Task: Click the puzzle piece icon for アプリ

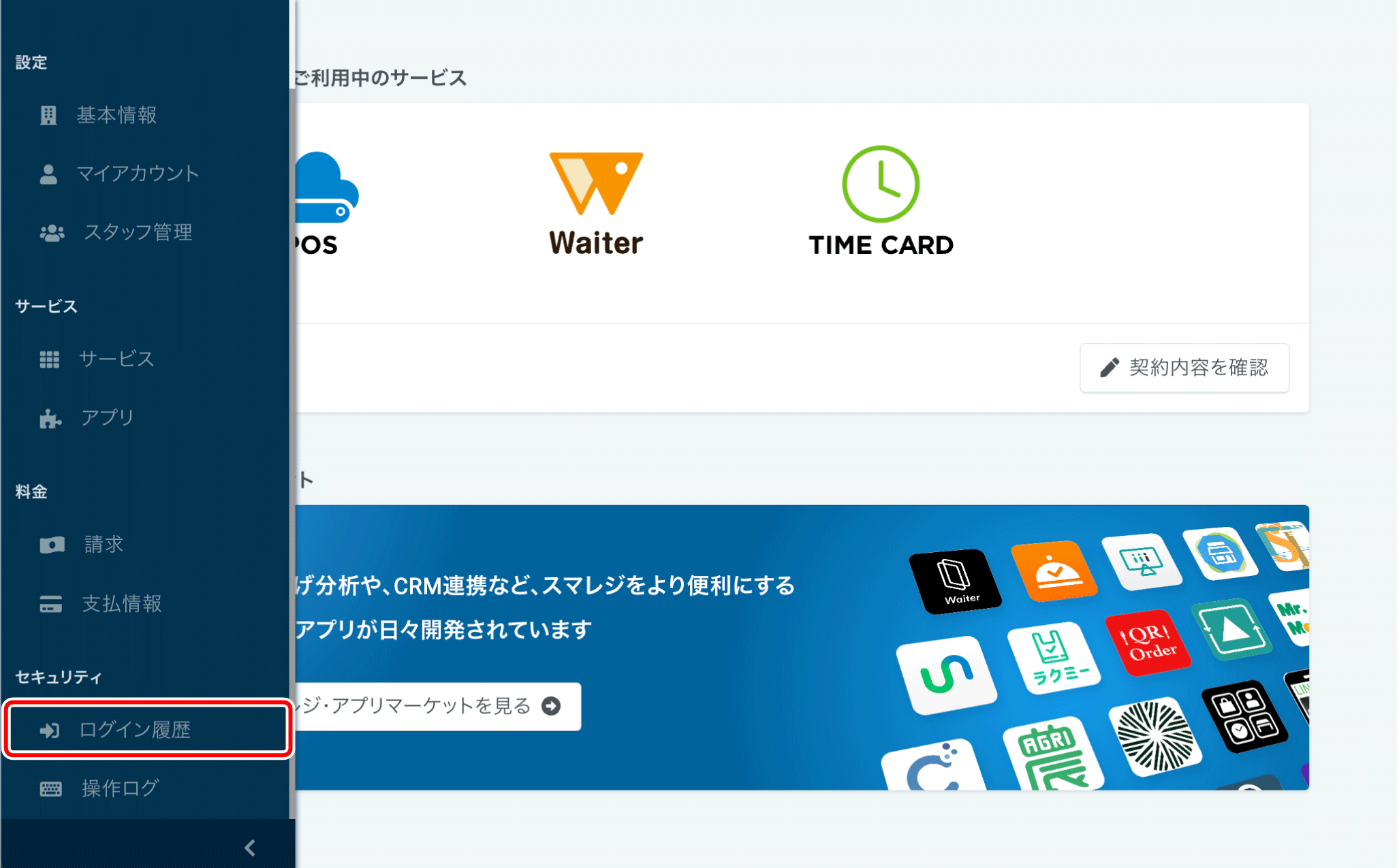Action: 50,418
